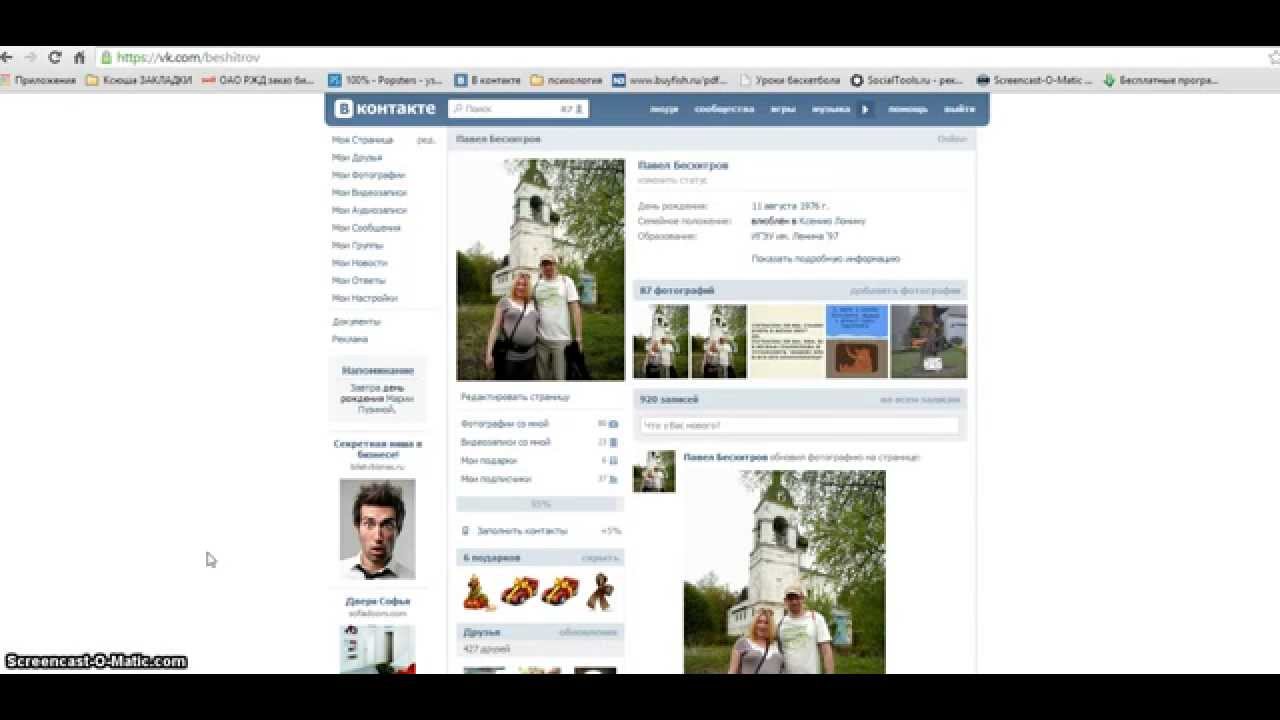Open the large profile photo
1280x720 pixels.
coord(541,270)
